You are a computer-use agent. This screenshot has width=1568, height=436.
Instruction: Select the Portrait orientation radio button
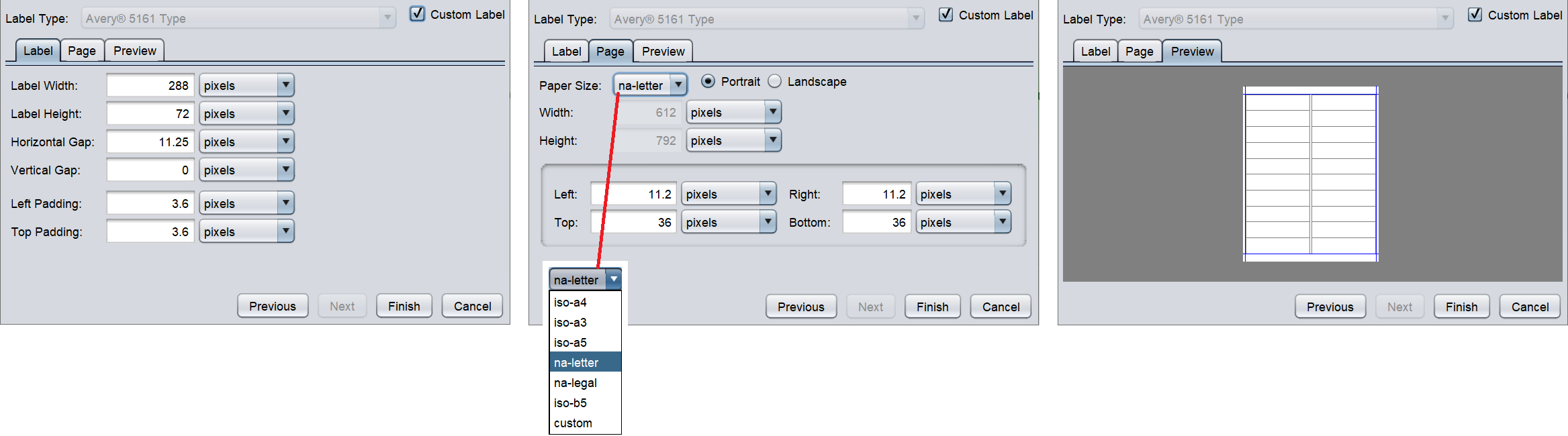point(708,81)
